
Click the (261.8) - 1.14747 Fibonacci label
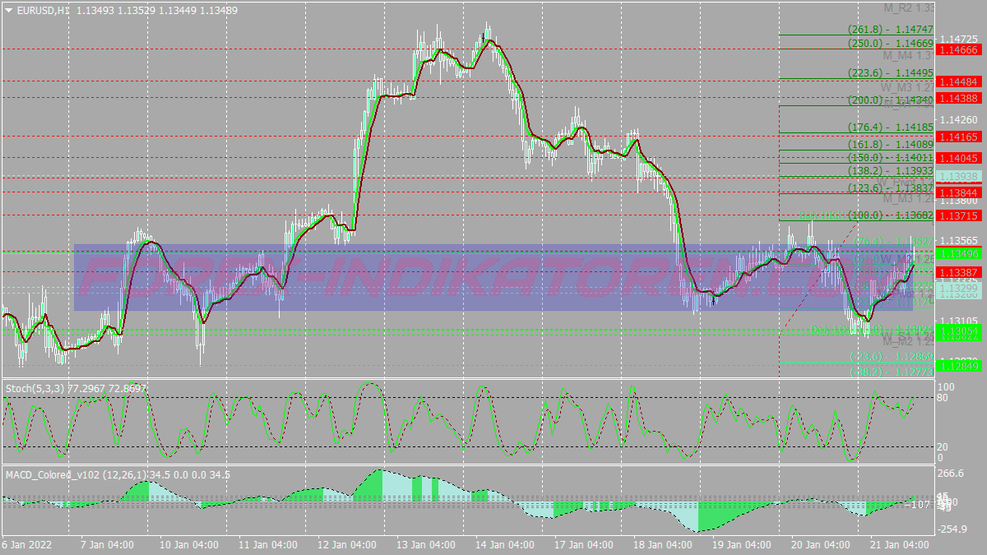tap(890, 29)
